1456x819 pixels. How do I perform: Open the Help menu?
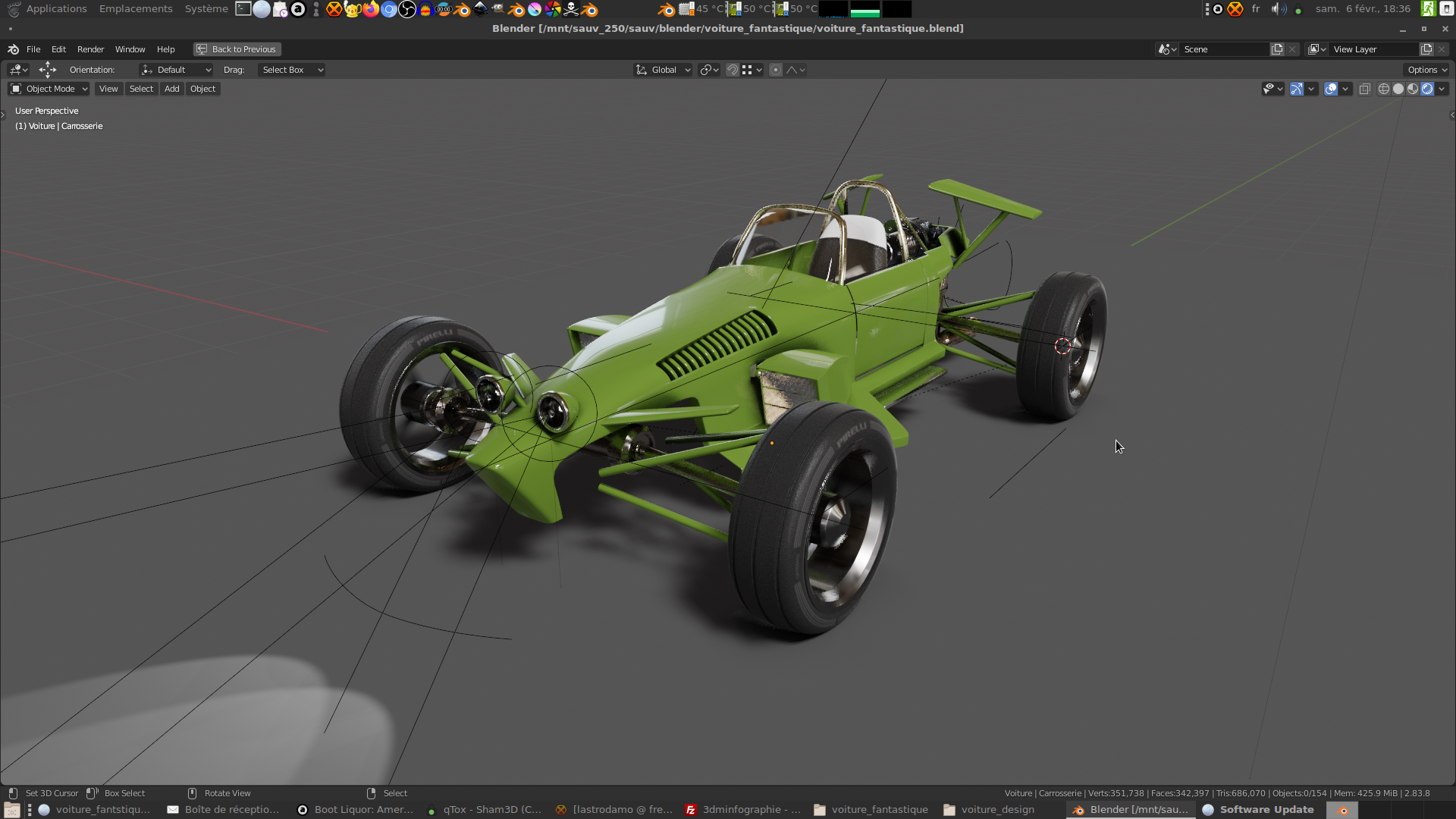tap(165, 49)
